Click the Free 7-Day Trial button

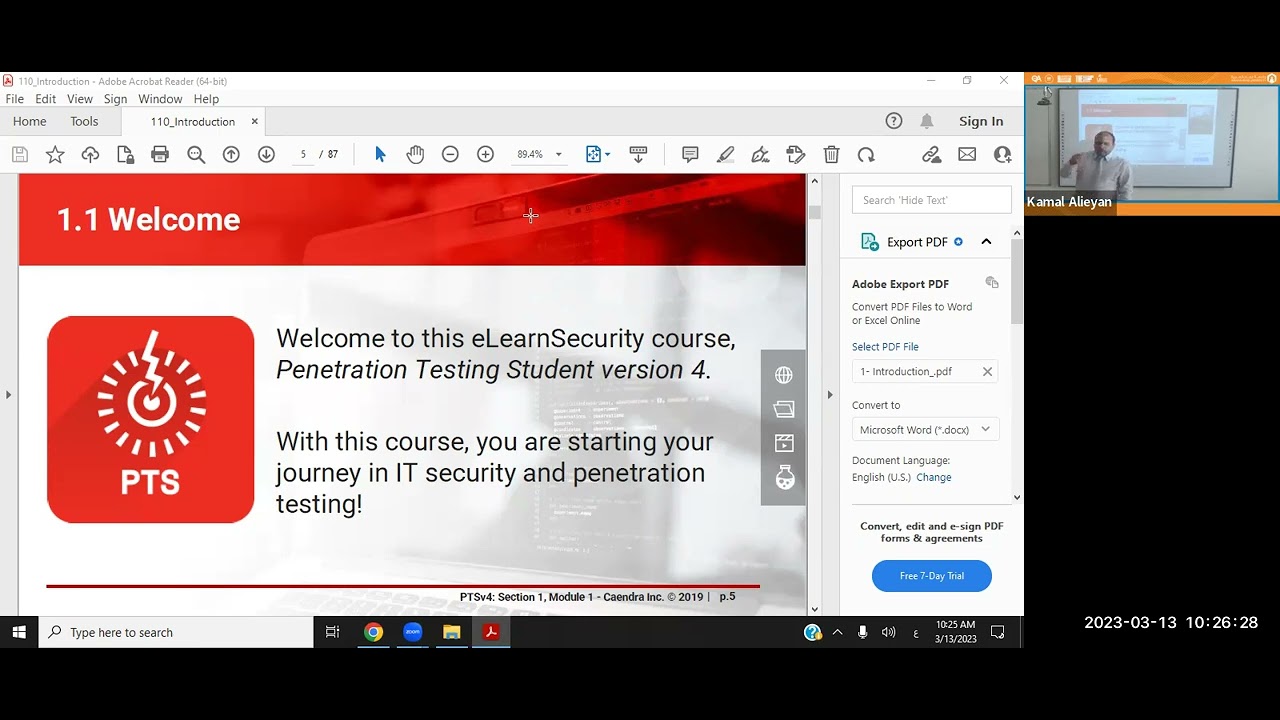coord(932,576)
